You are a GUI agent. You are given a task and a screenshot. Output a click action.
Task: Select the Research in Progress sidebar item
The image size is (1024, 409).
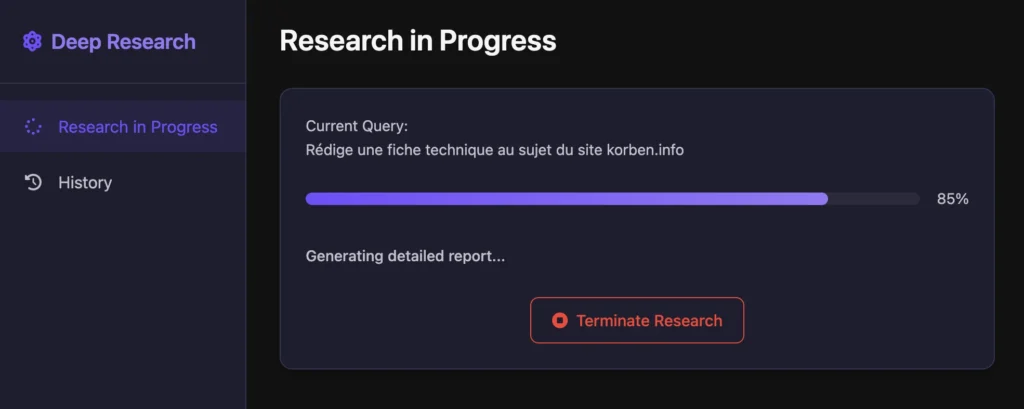pos(123,127)
